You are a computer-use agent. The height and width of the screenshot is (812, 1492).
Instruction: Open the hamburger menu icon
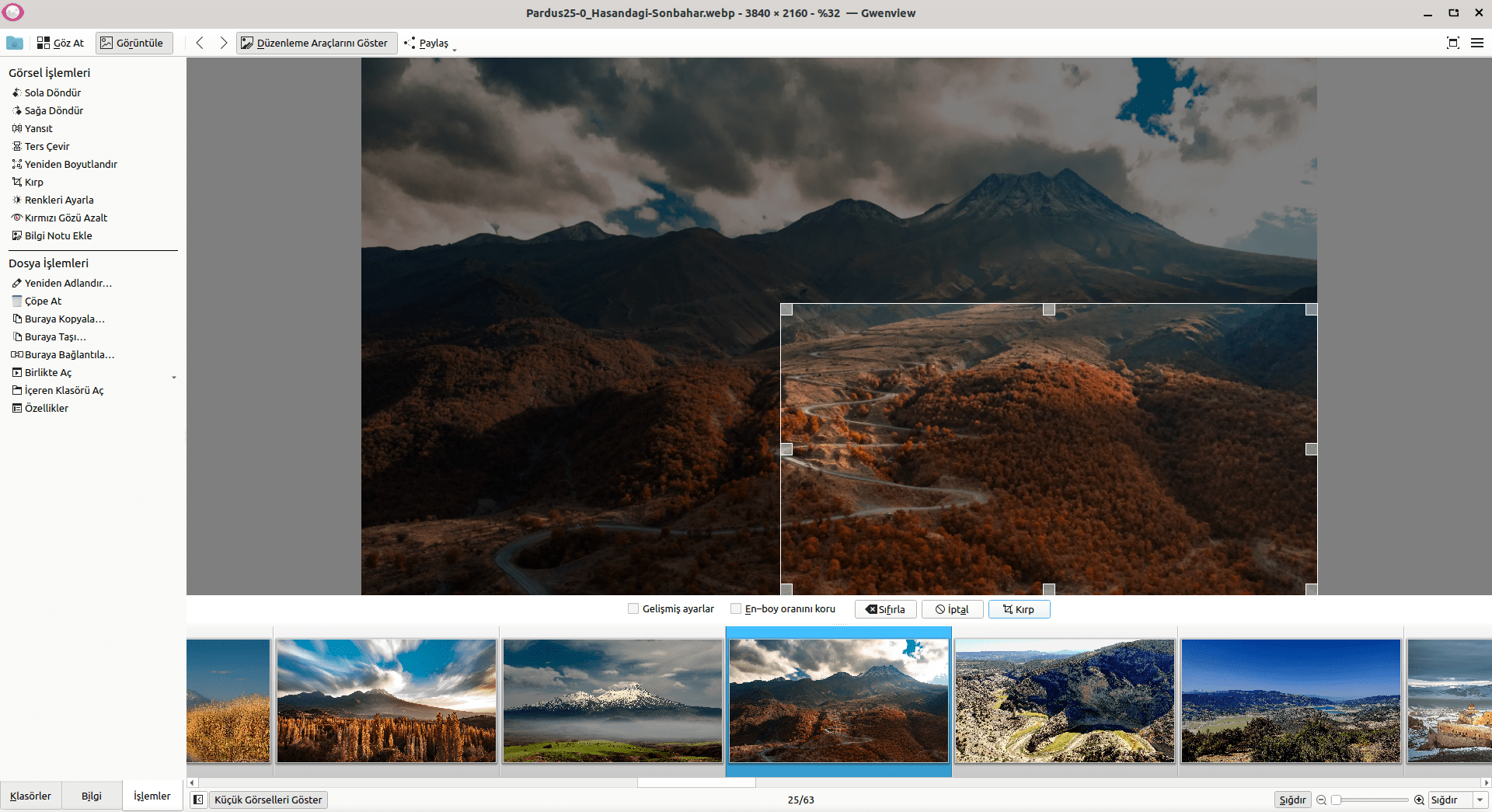coord(1477,43)
